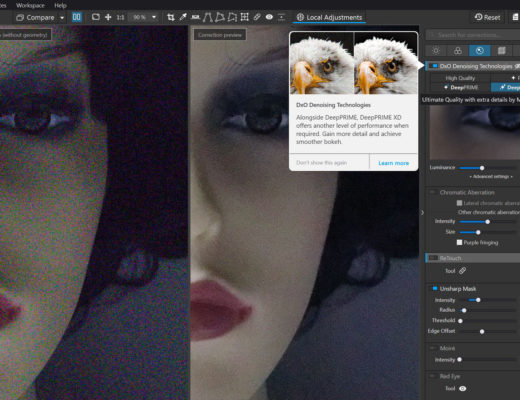Click Learn more in the popup
The height and width of the screenshot is (400, 520).
[x=394, y=163]
